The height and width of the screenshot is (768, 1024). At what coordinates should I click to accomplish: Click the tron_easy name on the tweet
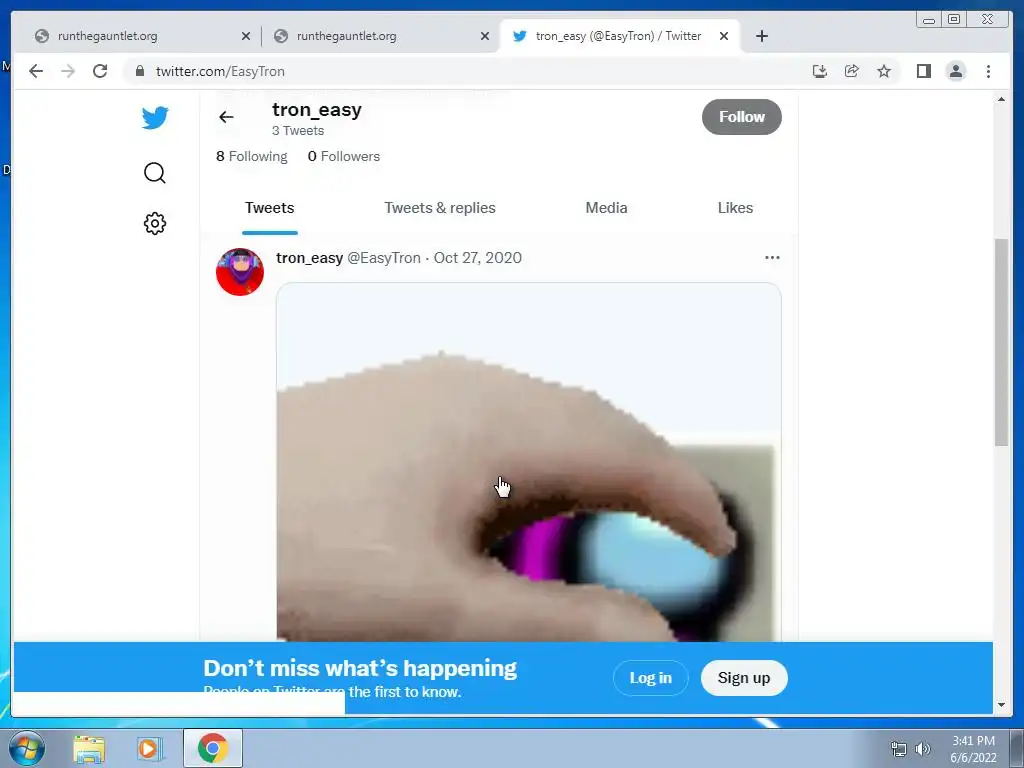coord(310,258)
